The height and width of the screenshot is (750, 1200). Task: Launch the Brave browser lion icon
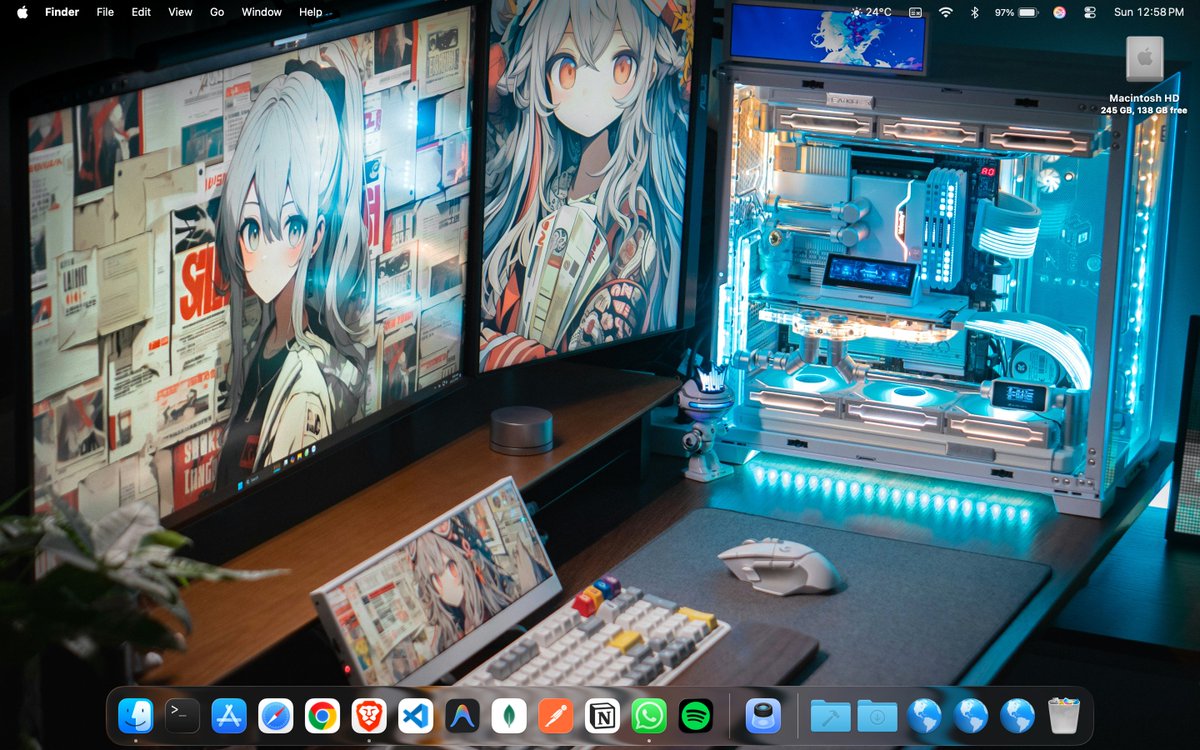click(369, 715)
